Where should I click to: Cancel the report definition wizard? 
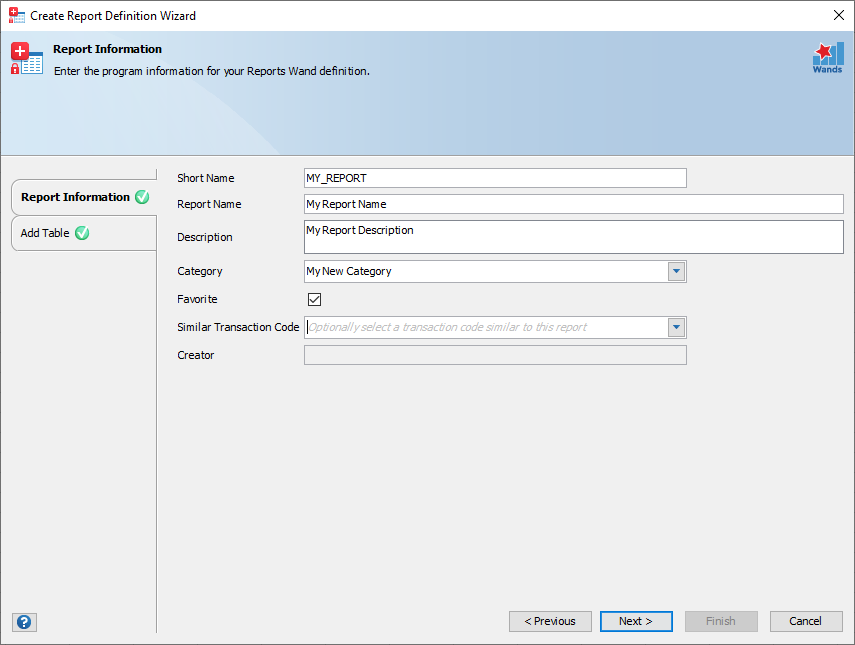coord(806,621)
